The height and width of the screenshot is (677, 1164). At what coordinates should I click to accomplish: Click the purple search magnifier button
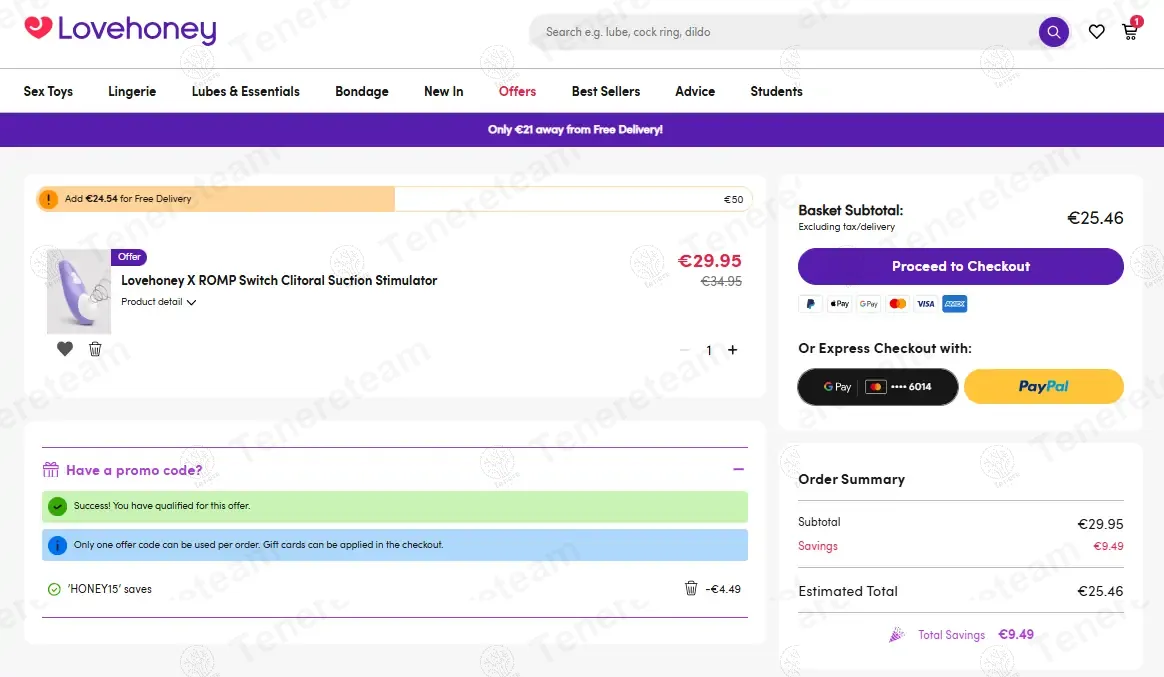1053,32
